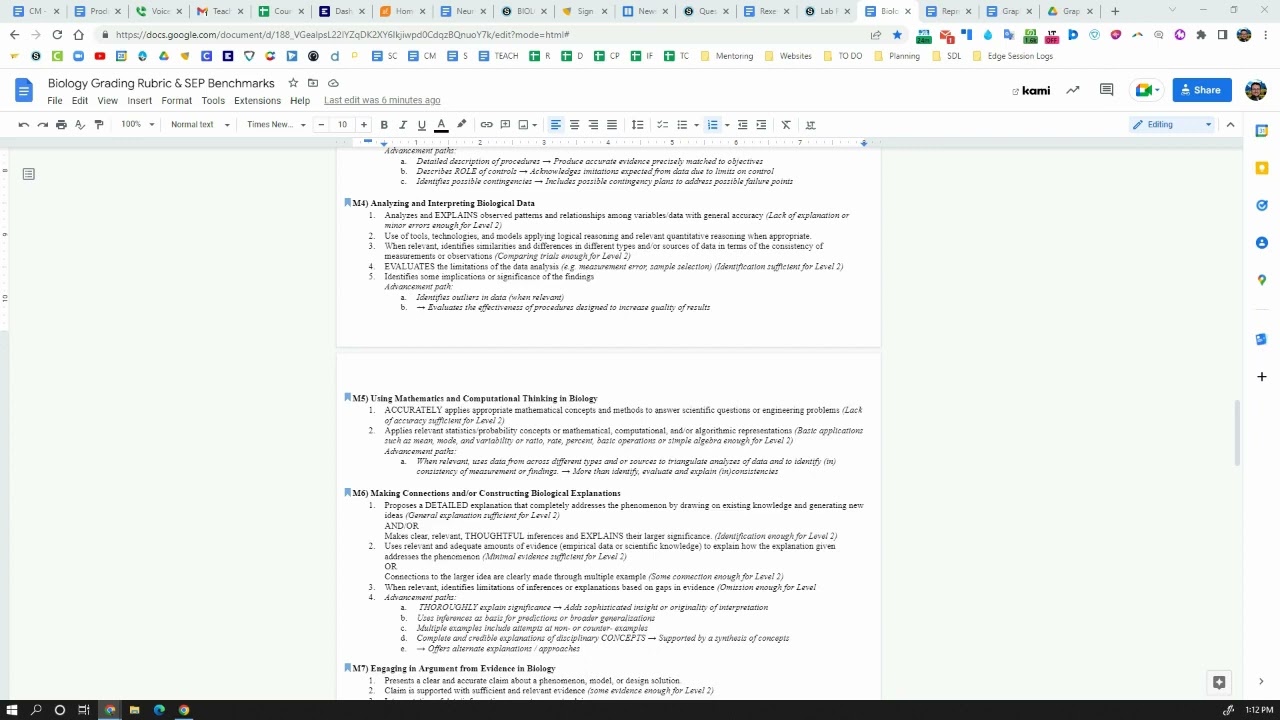Choose a text color
The height and width of the screenshot is (720, 1280).
(441, 125)
